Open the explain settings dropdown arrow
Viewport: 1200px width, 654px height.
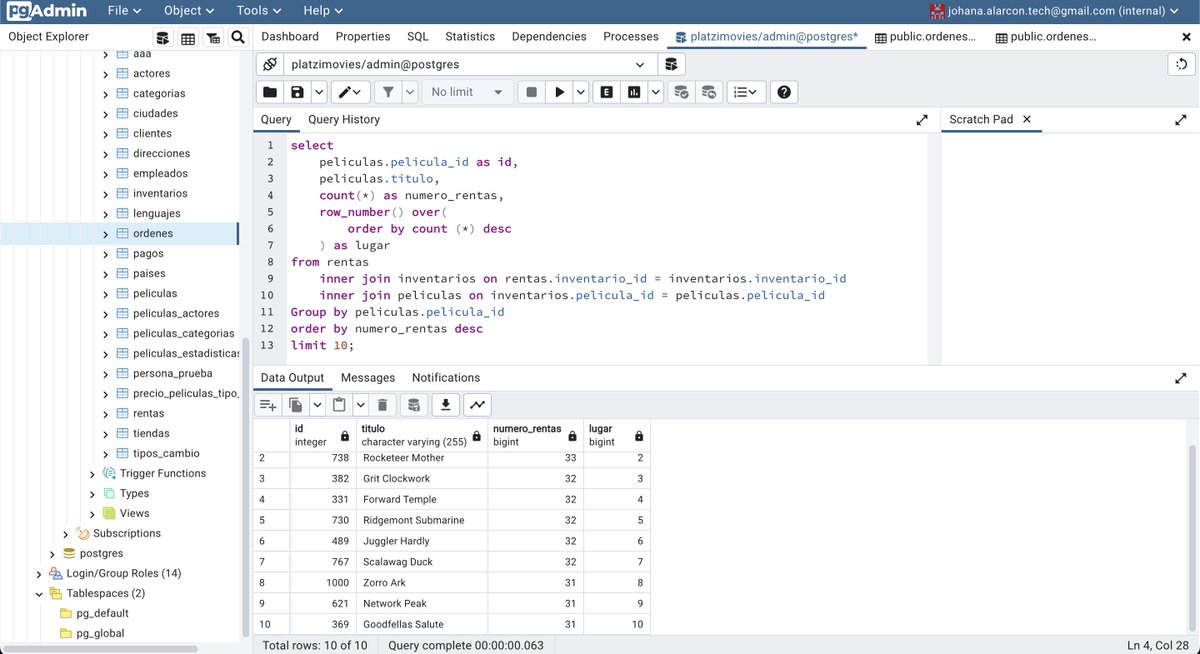pos(656,92)
